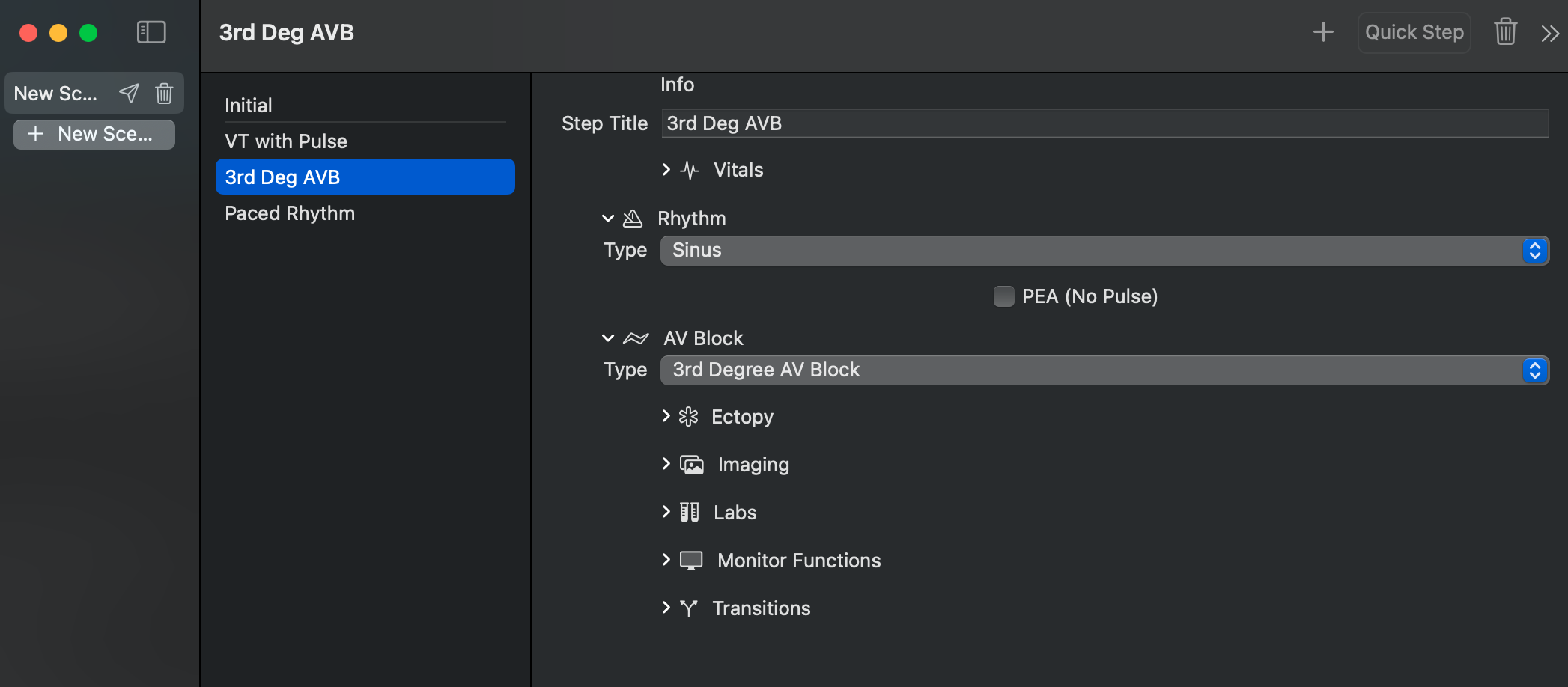Expand the Ectopy section
This screenshot has height=687, width=1568.
pyautogui.click(x=666, y=416)
